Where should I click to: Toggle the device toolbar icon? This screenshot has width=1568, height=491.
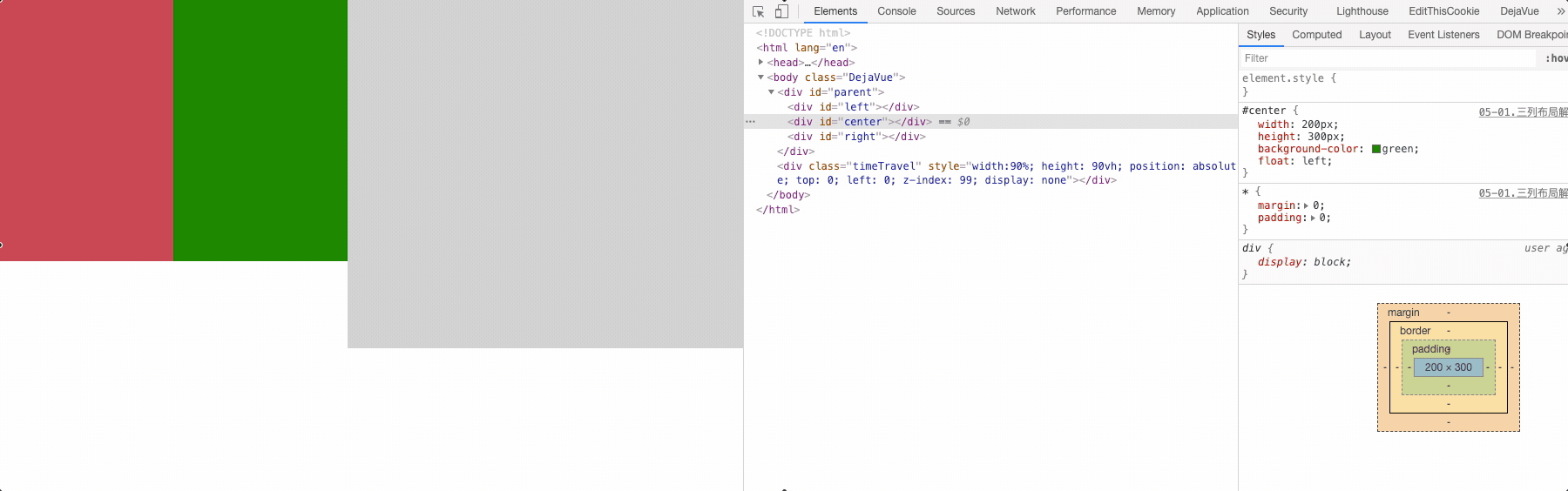(x=781, y=11)
